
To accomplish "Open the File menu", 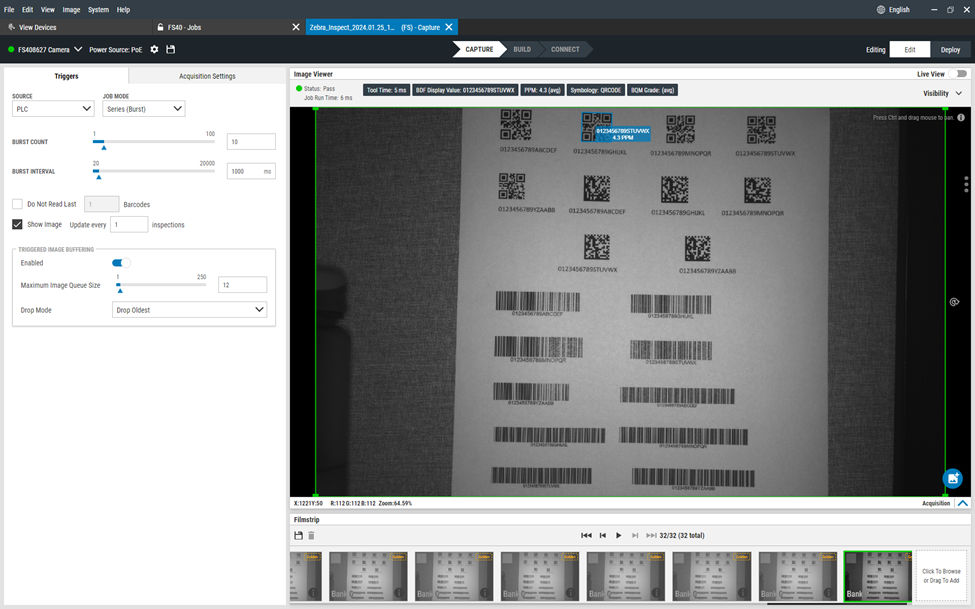I will 9,9.
